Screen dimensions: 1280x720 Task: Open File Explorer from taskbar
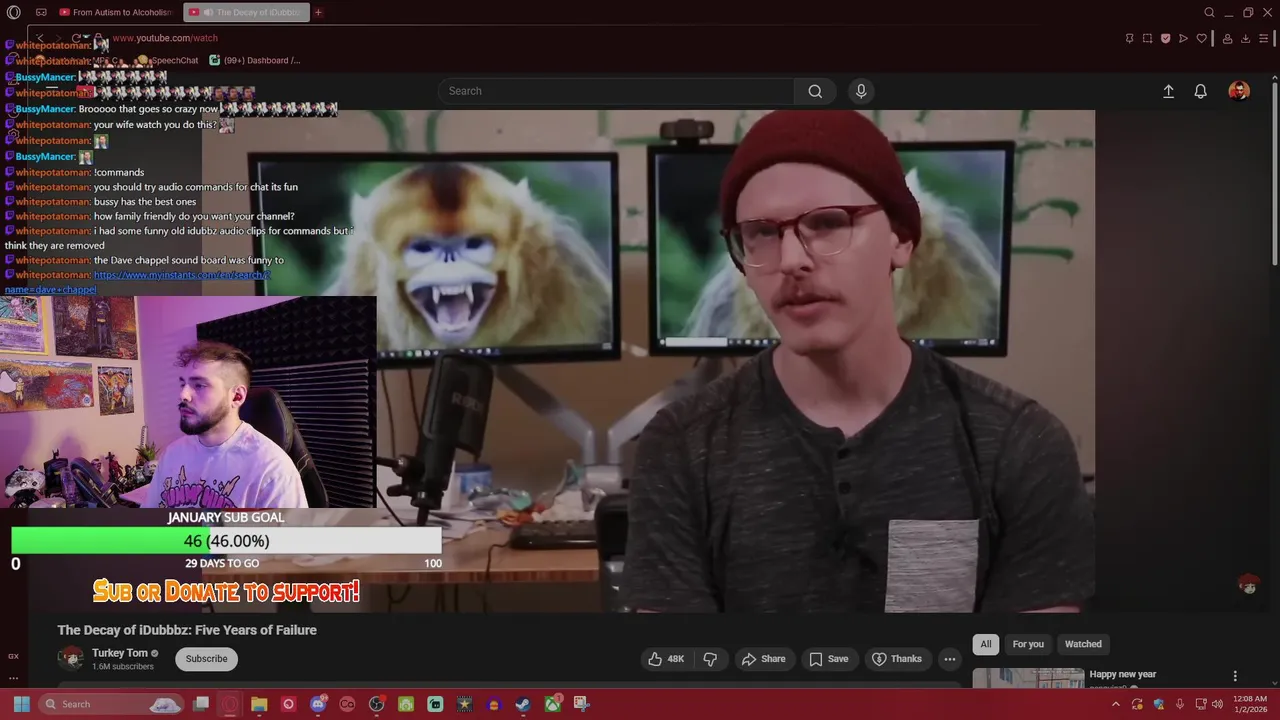(259, 704)
